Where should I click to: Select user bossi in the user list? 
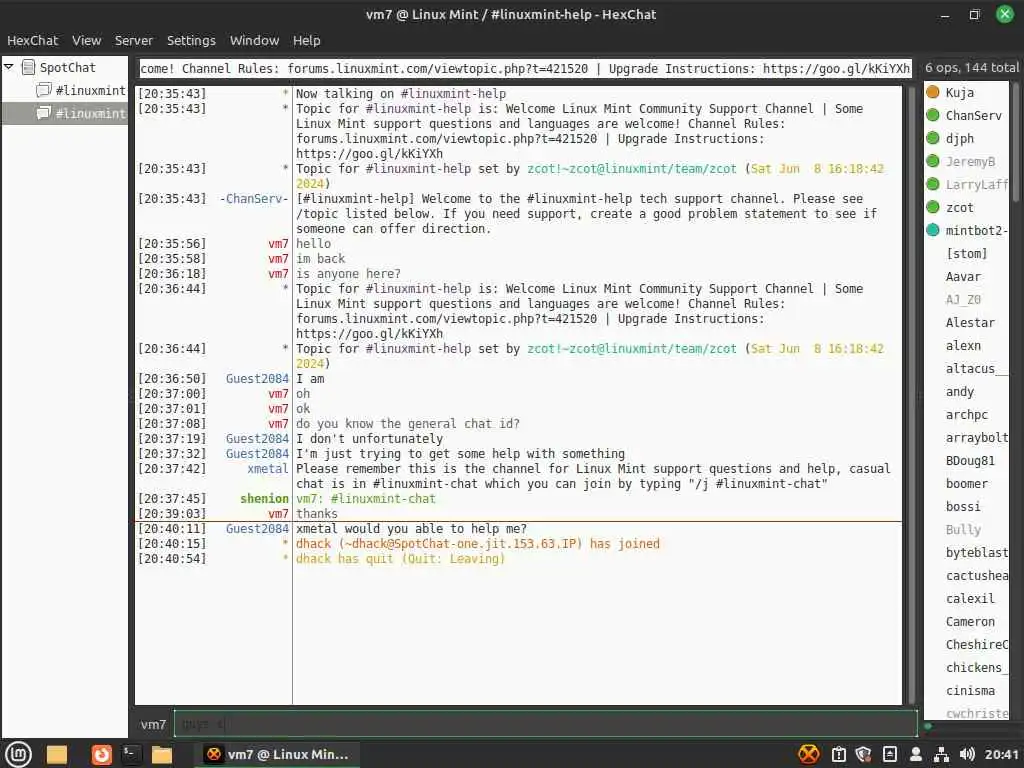(963, 506)
